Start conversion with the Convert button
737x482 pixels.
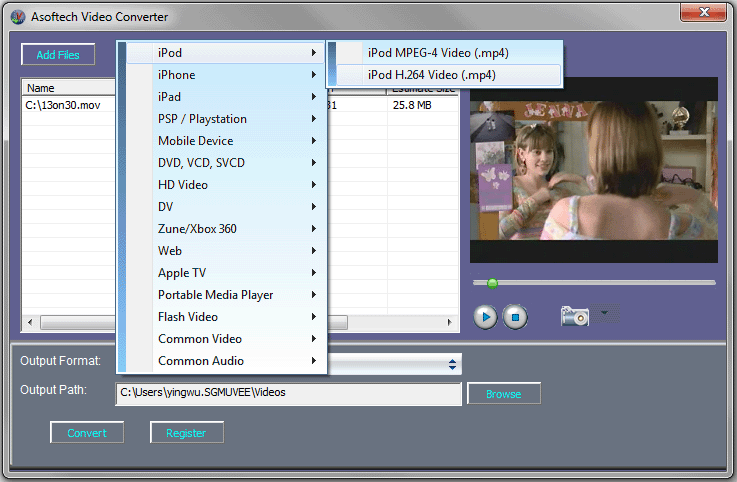(87, 433)
